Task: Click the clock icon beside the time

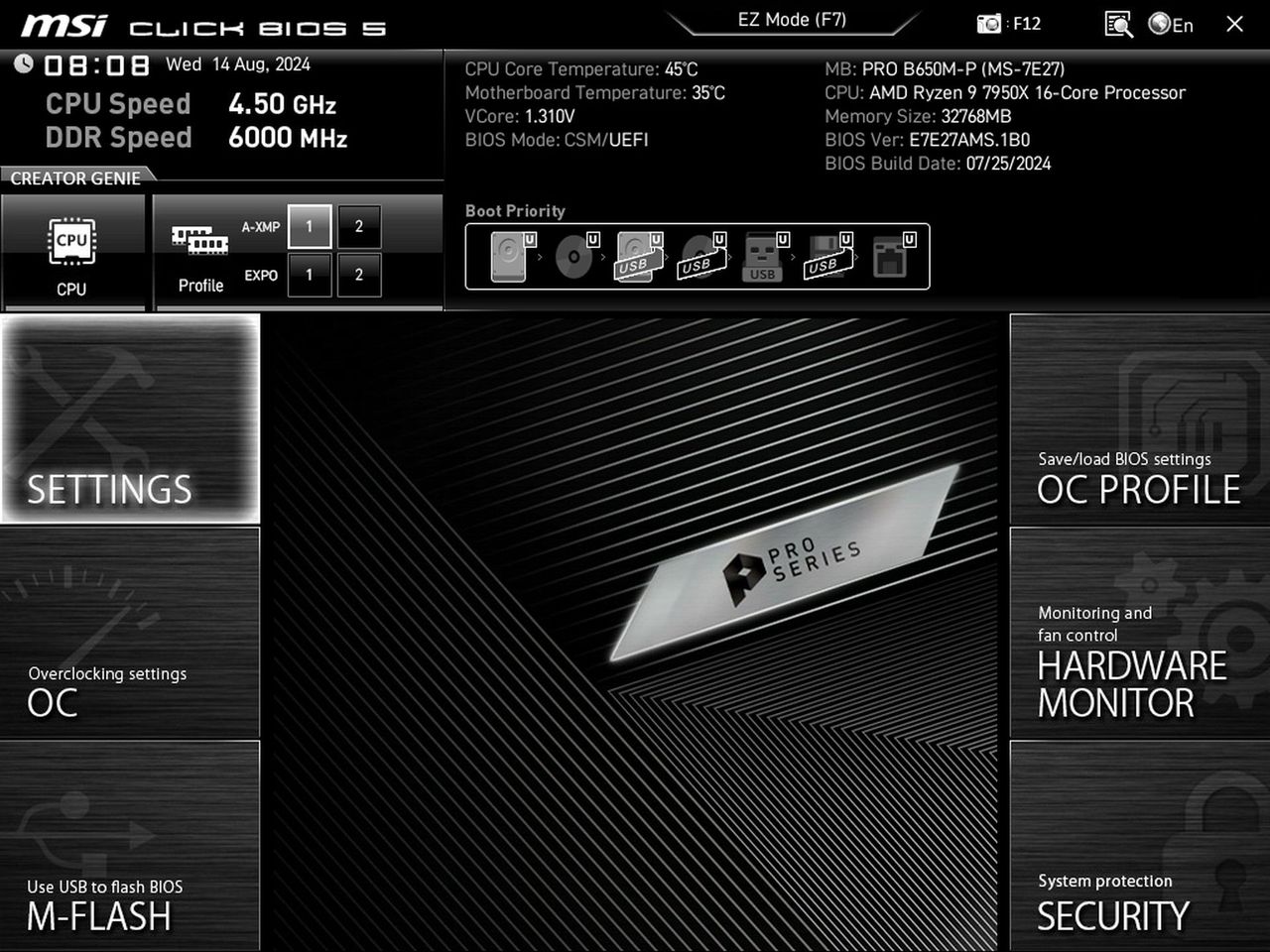Action: (23, 64)
